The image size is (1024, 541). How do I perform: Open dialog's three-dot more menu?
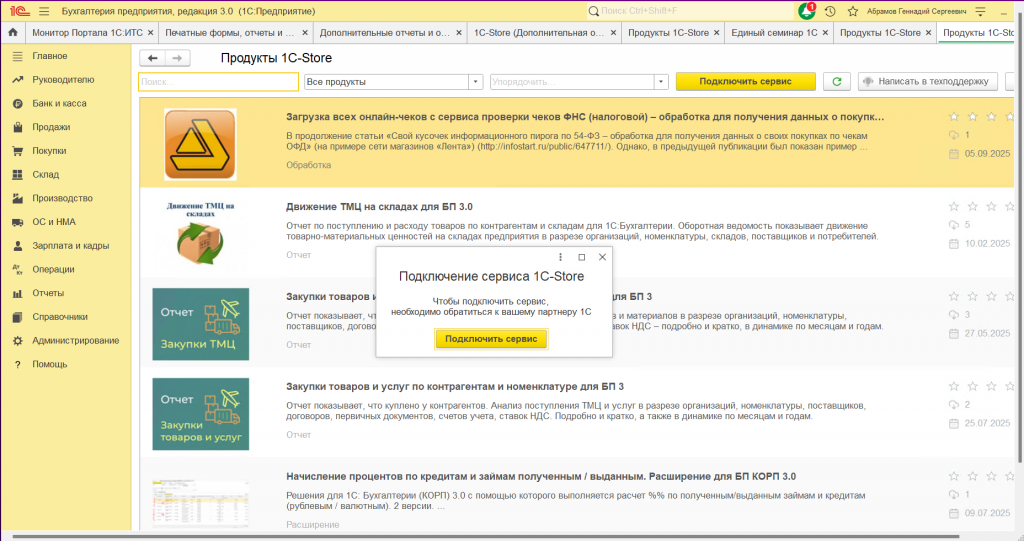coord(560,257)
